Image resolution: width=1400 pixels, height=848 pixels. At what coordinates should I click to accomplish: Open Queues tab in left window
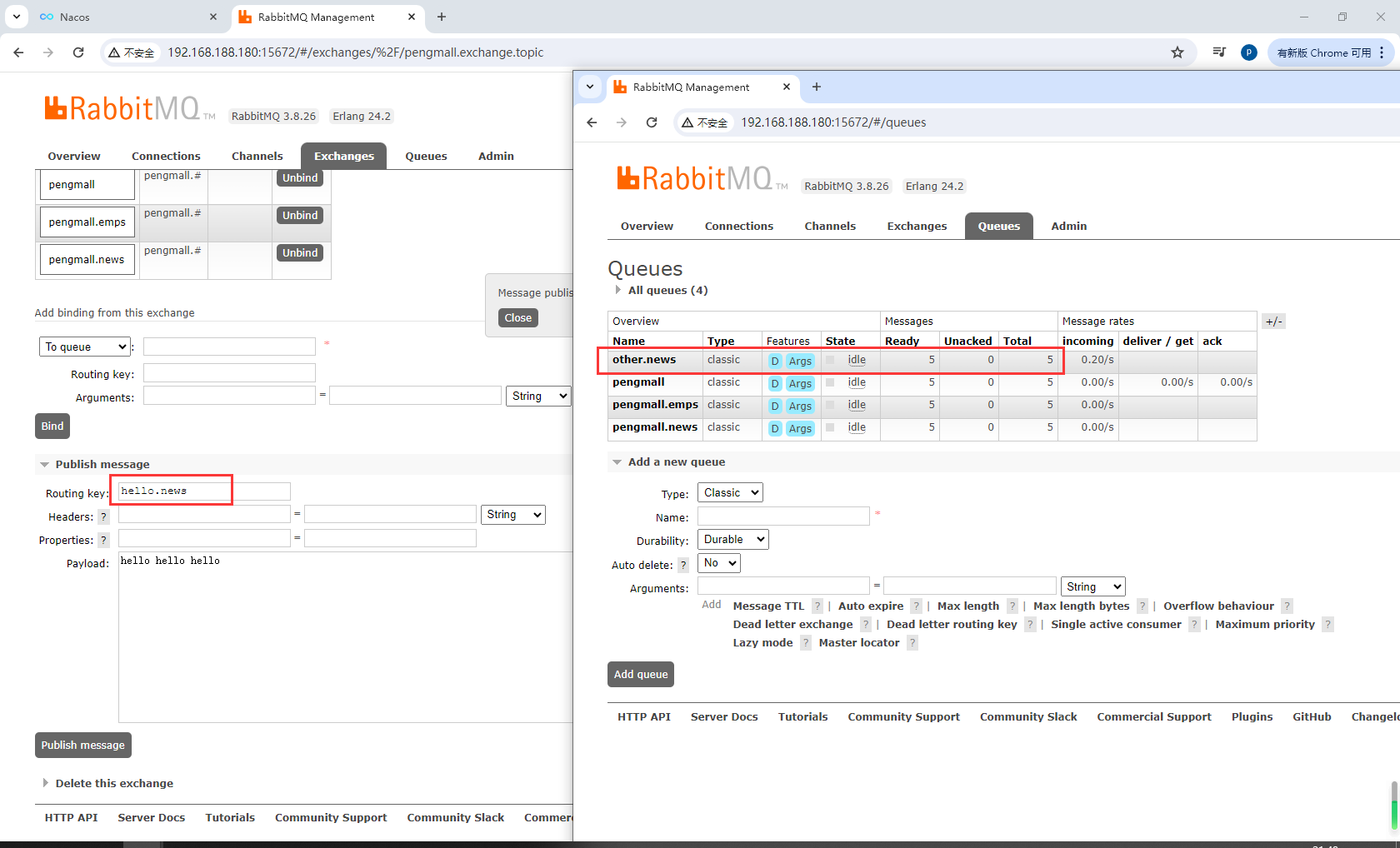[x=426, y=156]
